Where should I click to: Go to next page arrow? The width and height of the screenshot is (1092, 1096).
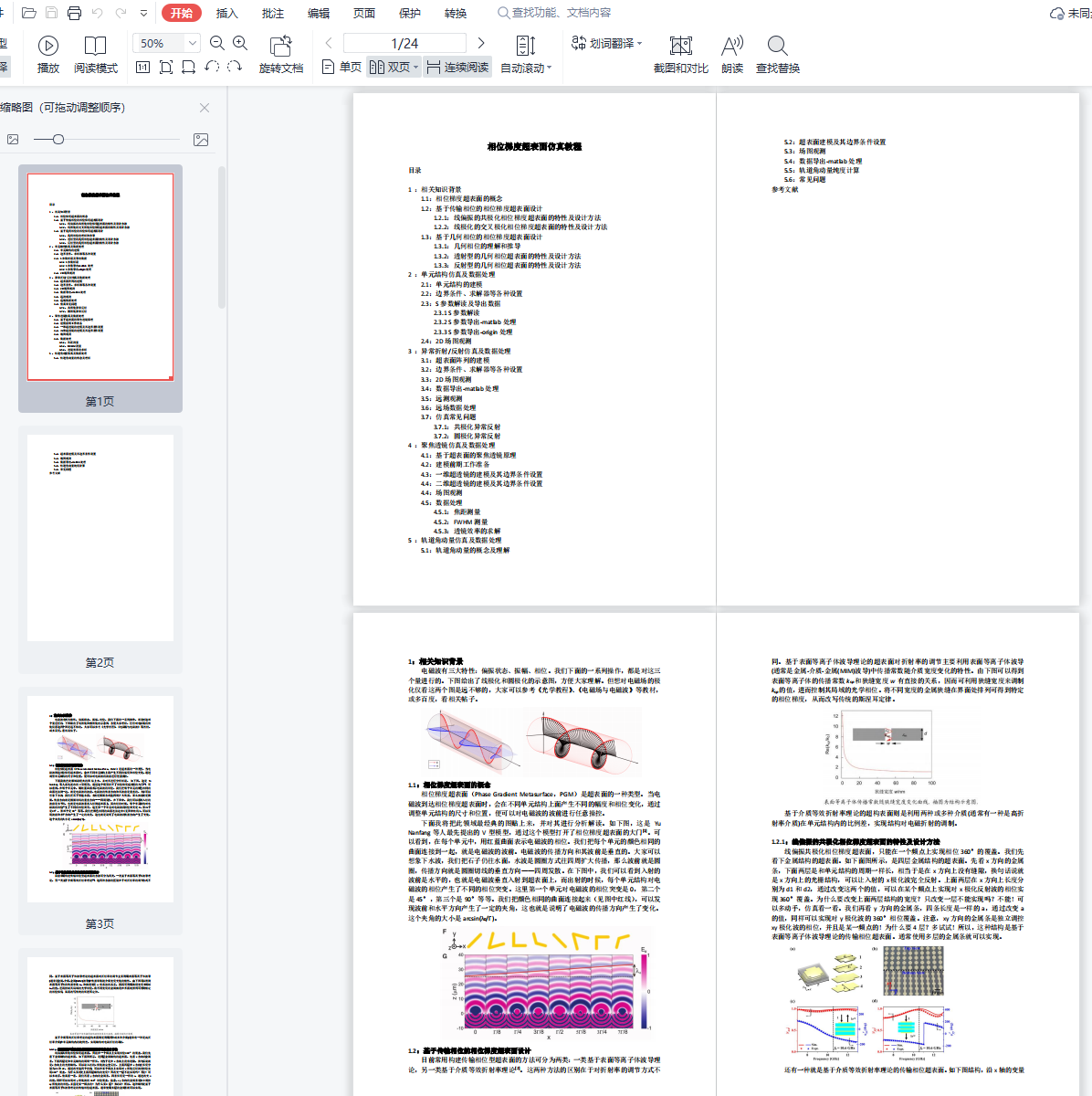click(x=481, y=43)
